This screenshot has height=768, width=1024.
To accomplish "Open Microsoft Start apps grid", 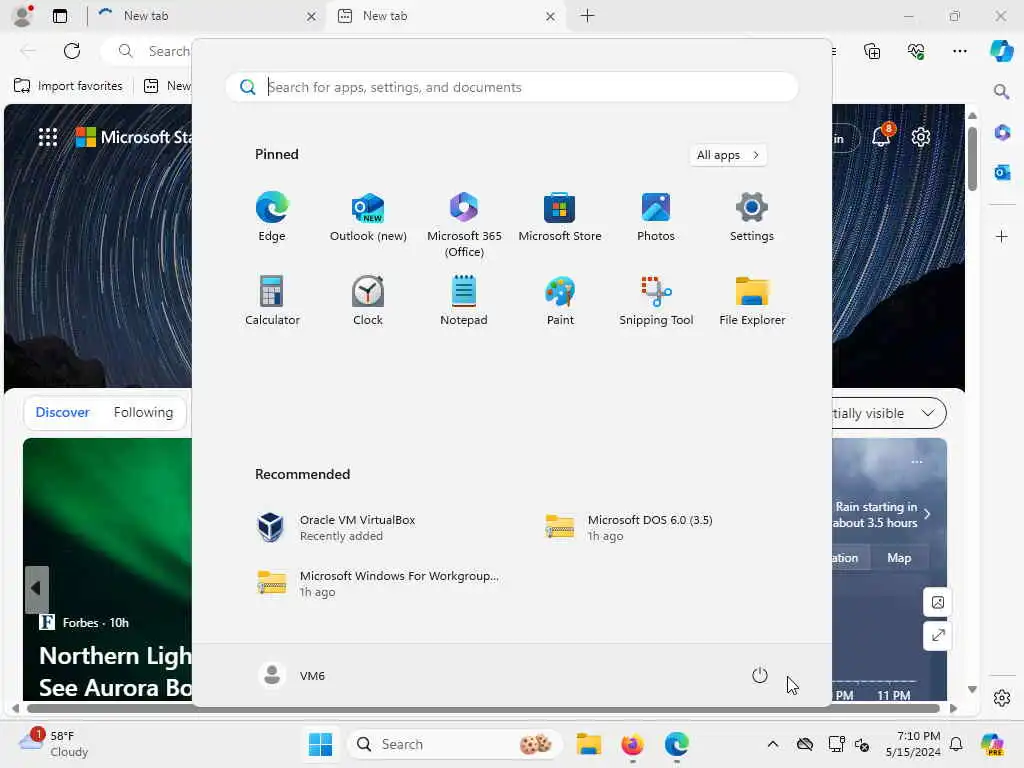I will point(48,137).
